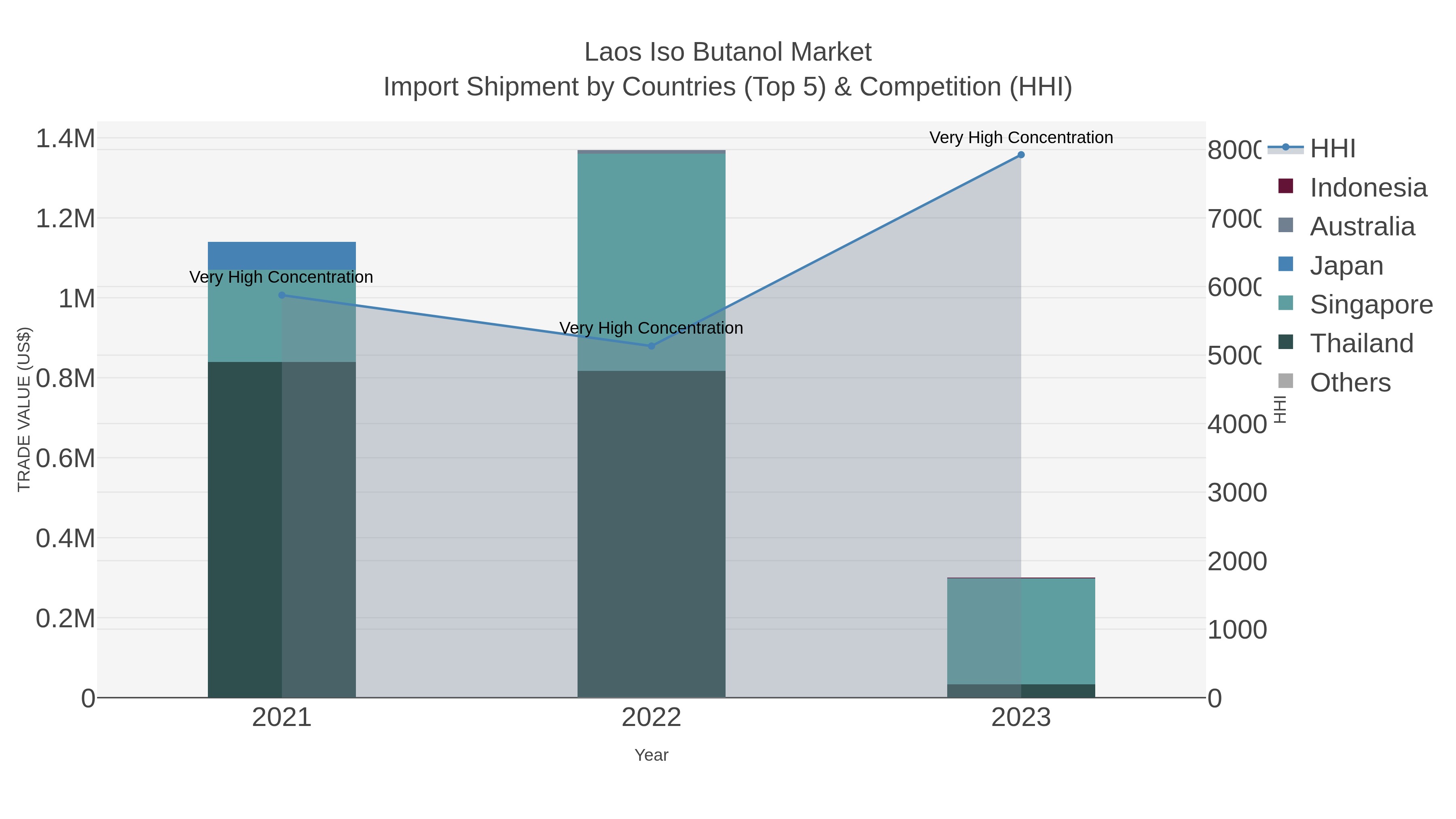Click the Very High Concentration label above 2022 point
Viewport: 1456px width, 819px height.
coord(651,328)
